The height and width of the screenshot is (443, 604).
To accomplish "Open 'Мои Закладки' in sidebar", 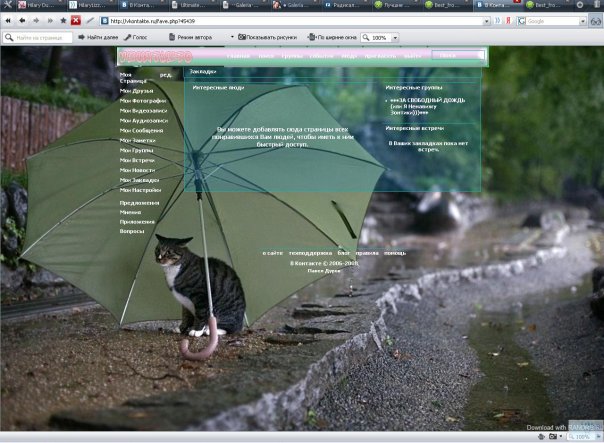I will click(x=139, y=180).
